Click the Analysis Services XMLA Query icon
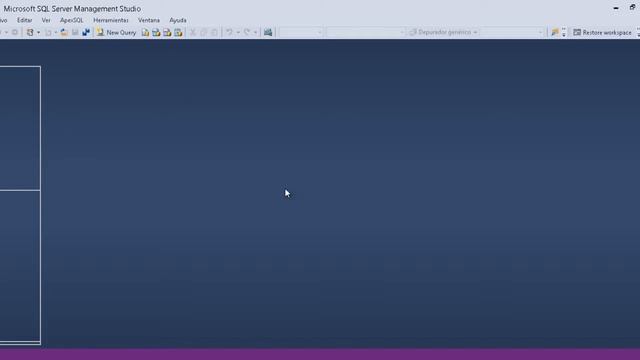Screen dimensions: 640x360 [178, 32]
